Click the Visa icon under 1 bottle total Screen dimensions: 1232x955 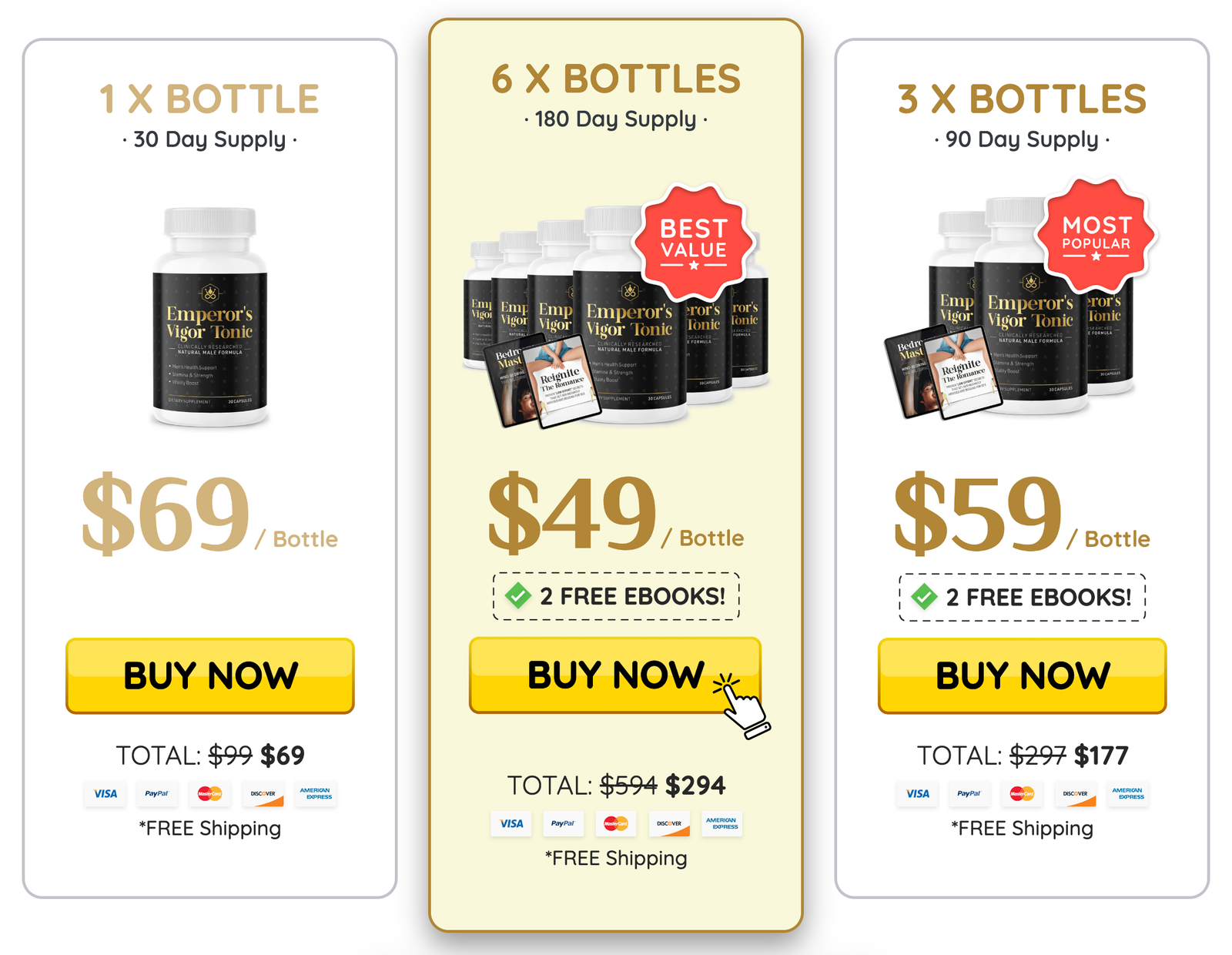coord(105,794)
